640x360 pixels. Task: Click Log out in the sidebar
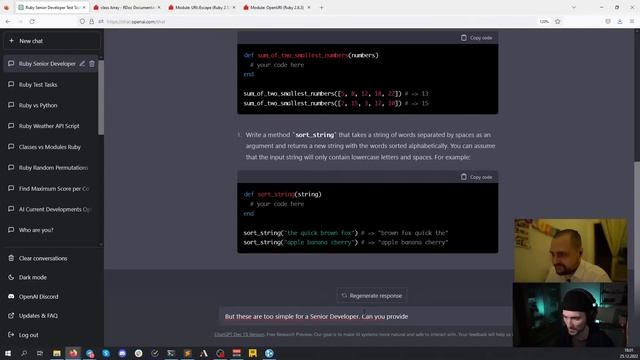click(51, 335)
